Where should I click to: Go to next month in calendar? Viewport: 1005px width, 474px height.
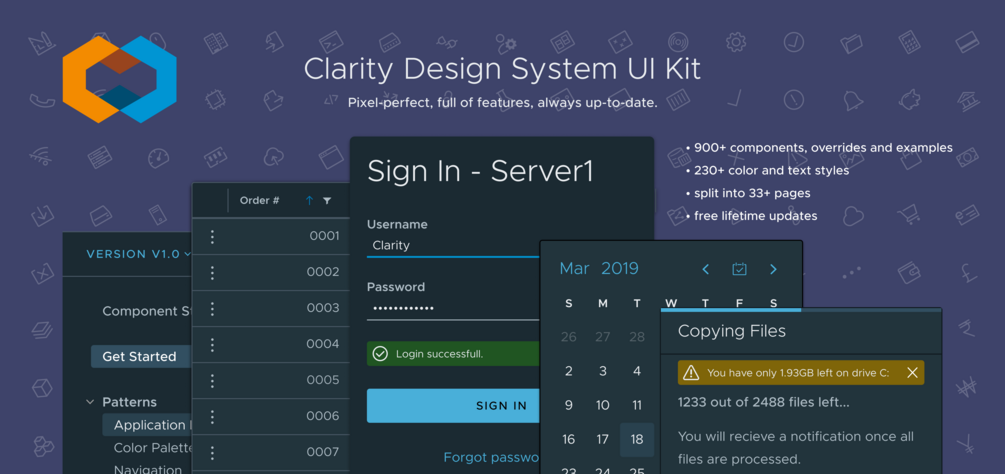click(x=773, y=269)
